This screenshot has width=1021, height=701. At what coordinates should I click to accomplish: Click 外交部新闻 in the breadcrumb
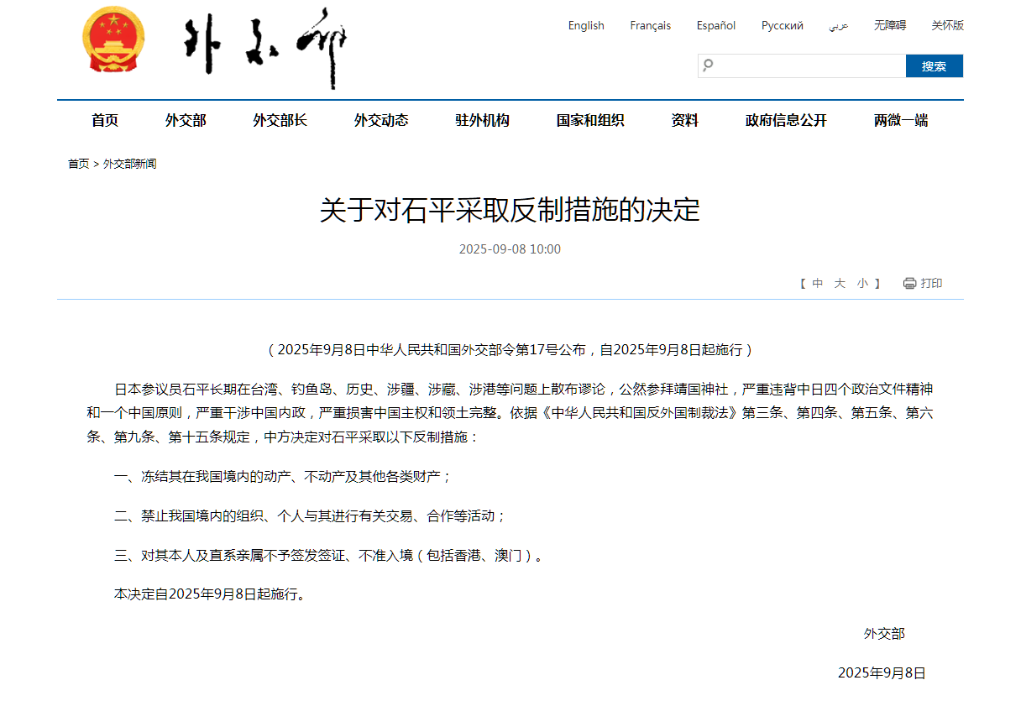[x=129, y=164]
